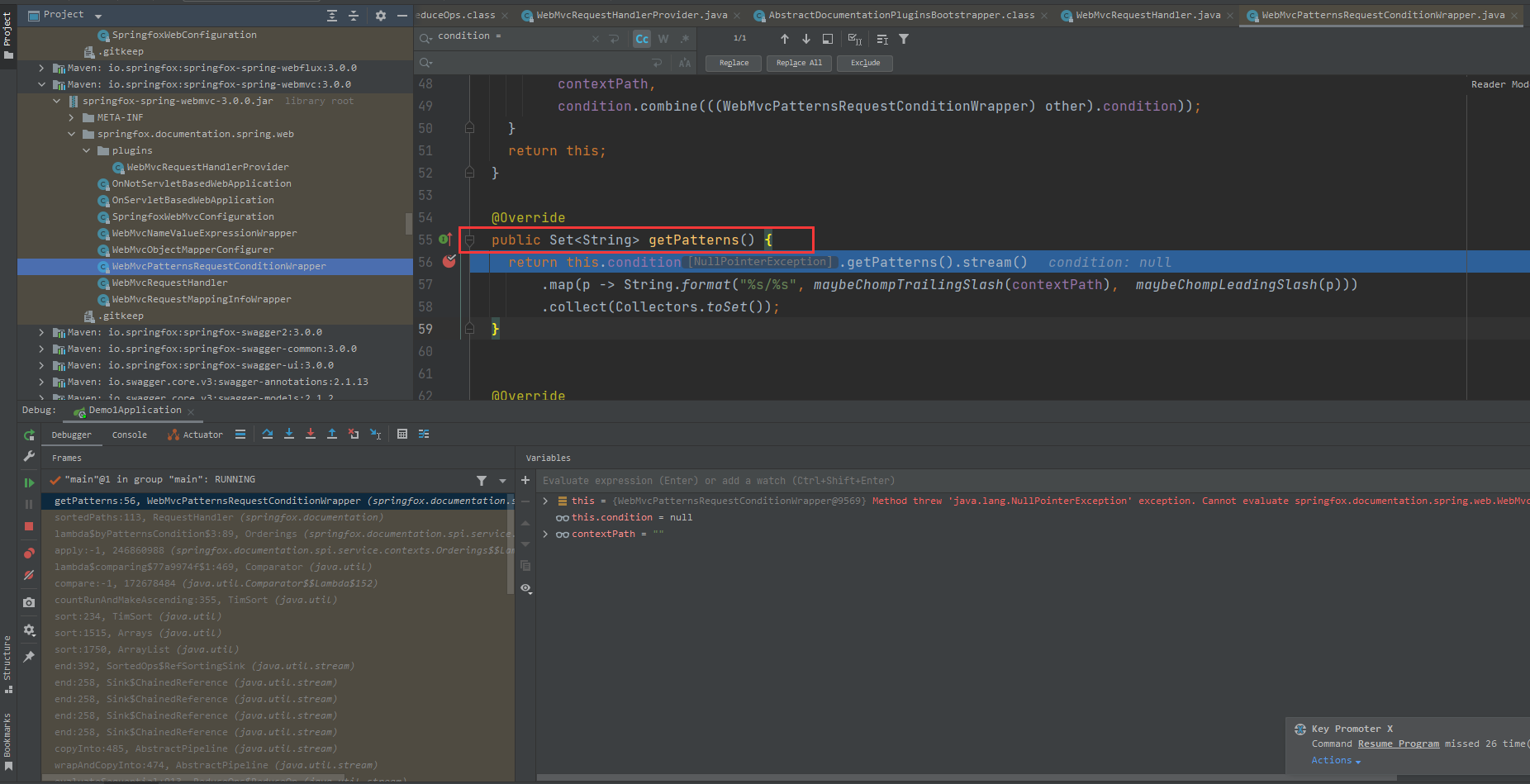Toggle Match Case in the search bar
This screenshot has height=784, width=1530.
click(x=642, y=38)
